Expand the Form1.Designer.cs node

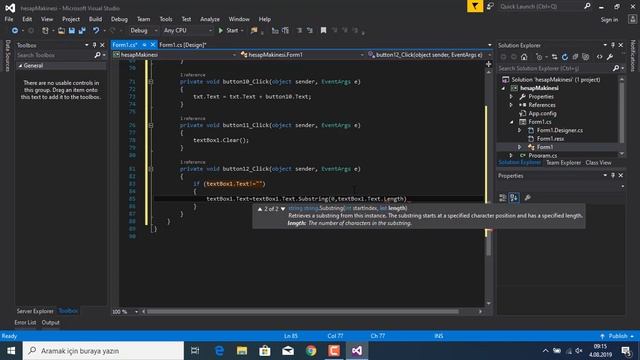tap(520, 130)
